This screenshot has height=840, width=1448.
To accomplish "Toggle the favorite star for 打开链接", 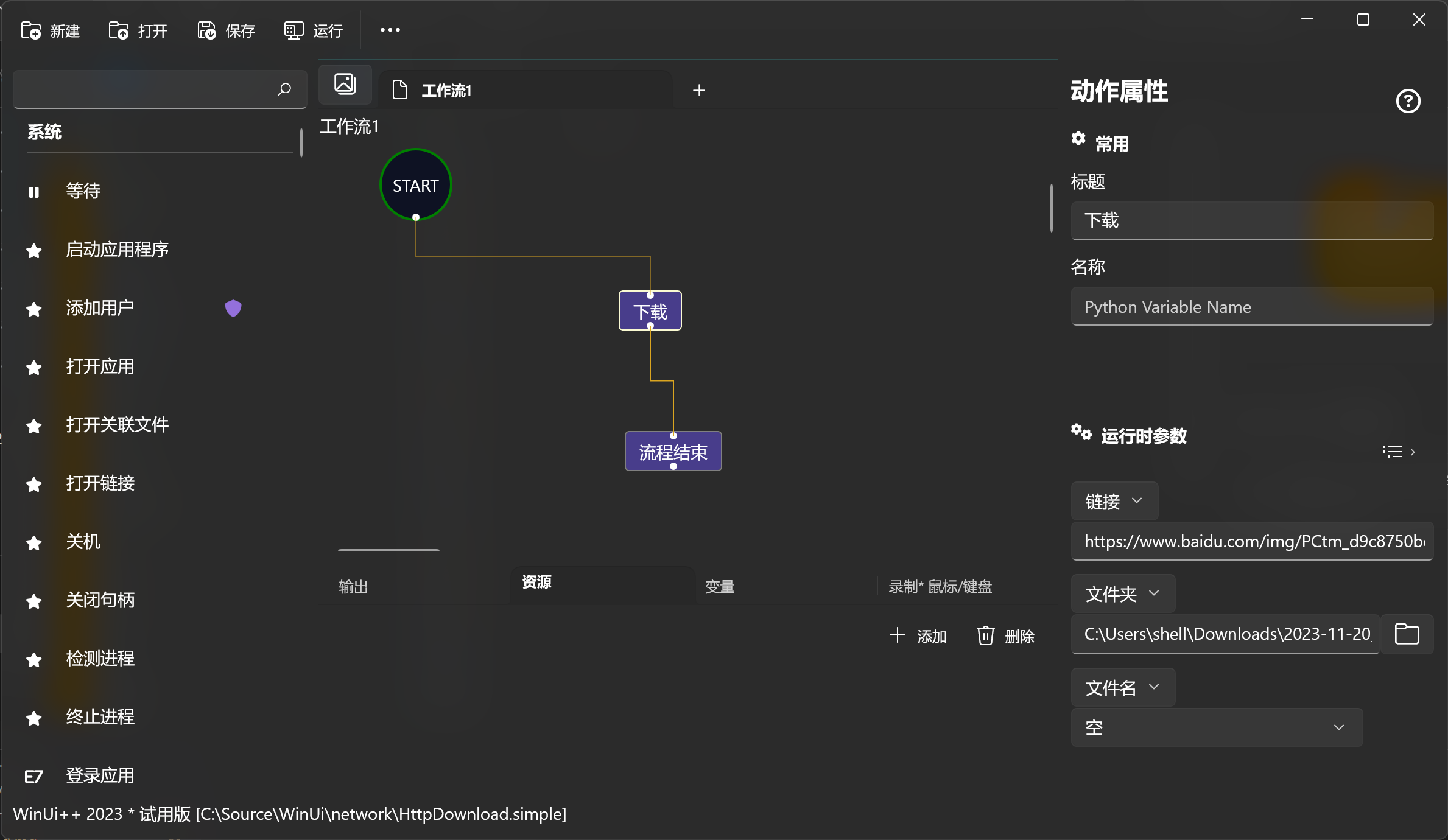I will tap(33, 484).
